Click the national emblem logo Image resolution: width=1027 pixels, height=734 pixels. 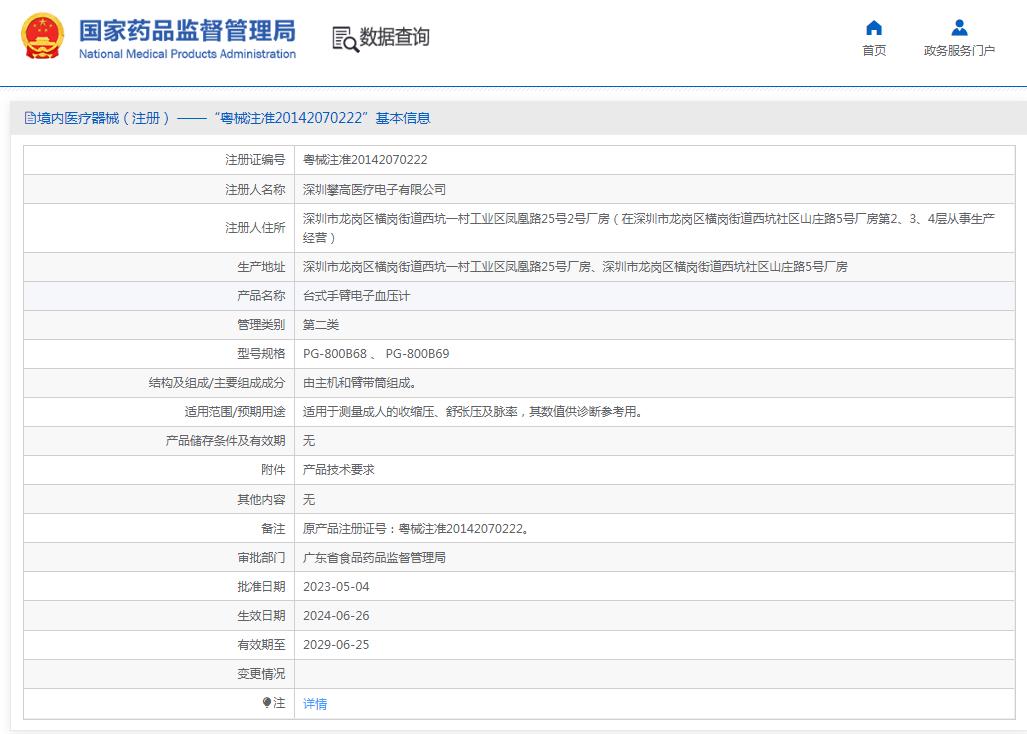pos(43,37)
